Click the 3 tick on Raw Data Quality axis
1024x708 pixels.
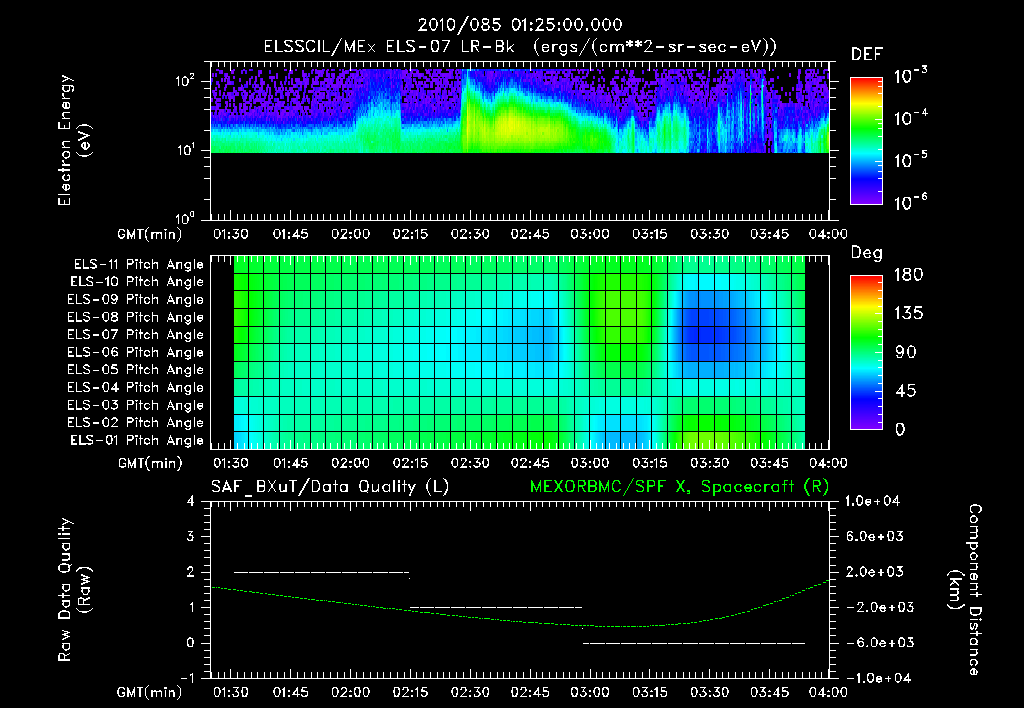click(191, 536)
